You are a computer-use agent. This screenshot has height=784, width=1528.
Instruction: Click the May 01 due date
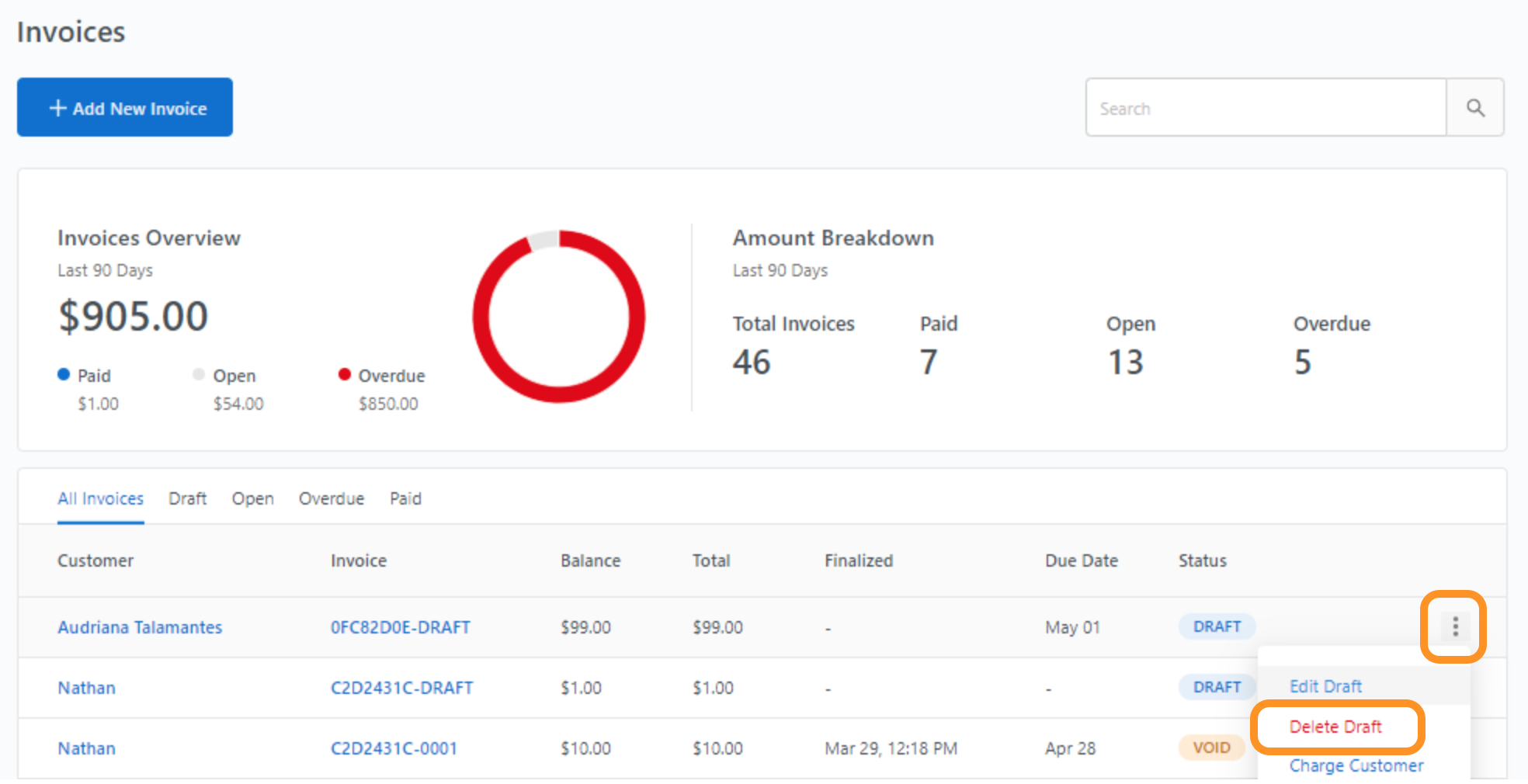click(x=1072, y=627)
